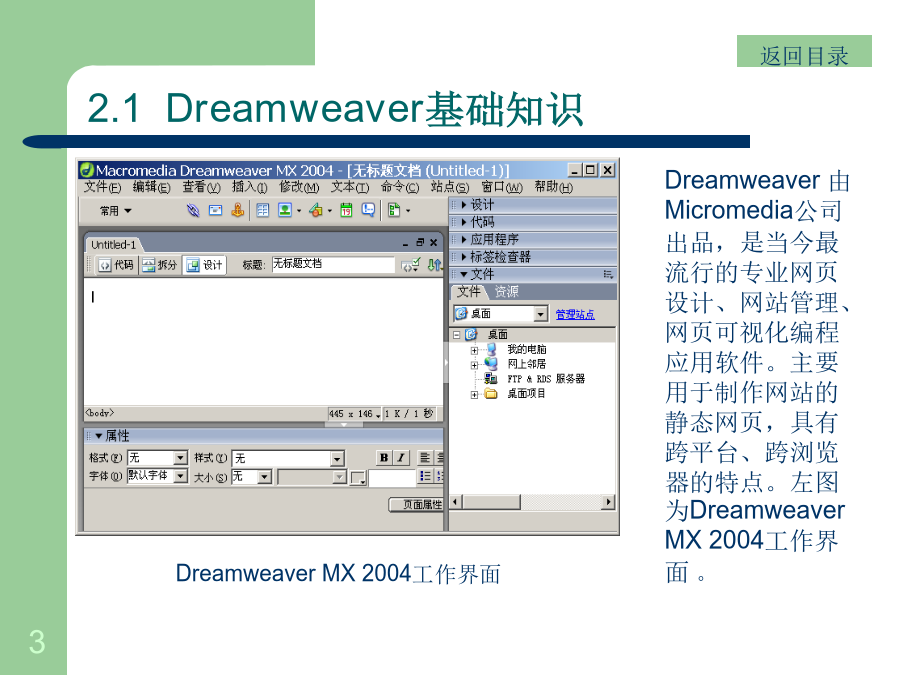The width and height of the screenshot is (900, 675).
Task: Open the 修改 menu
Action: click(x=299, y=187)
